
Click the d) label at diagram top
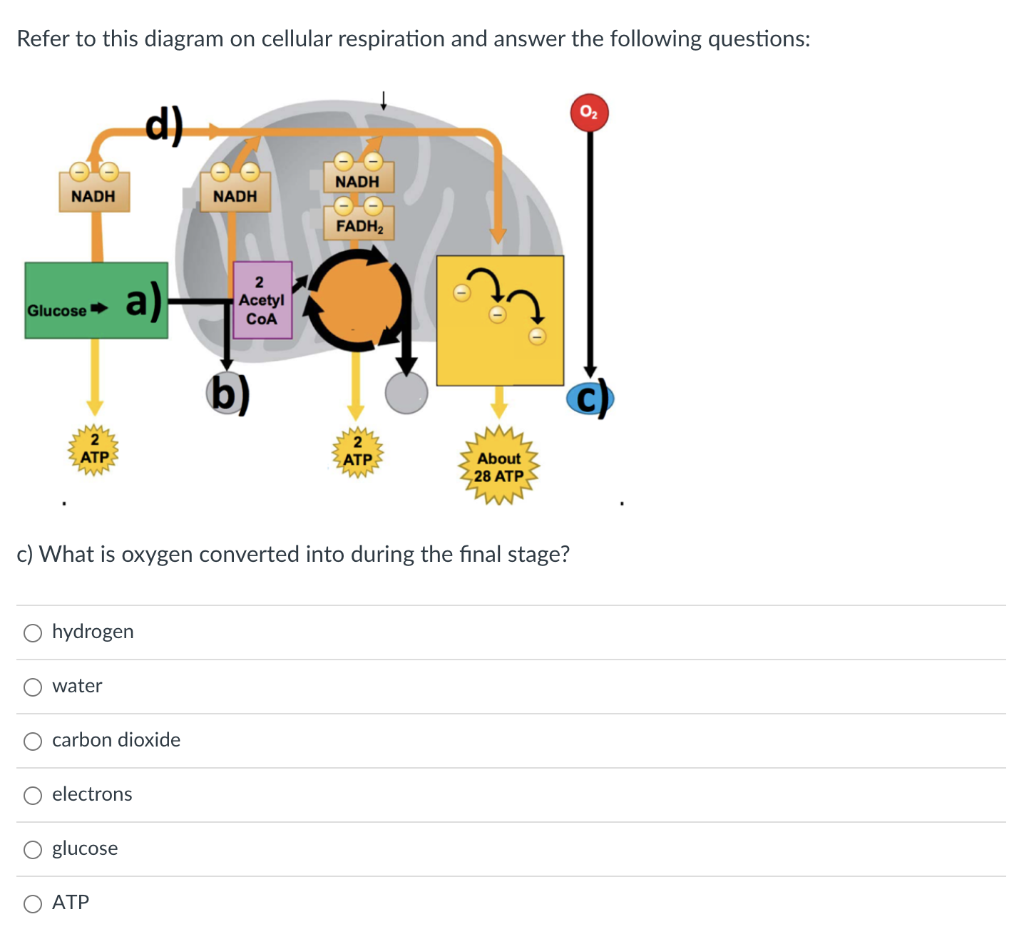[x=163, y=127]
